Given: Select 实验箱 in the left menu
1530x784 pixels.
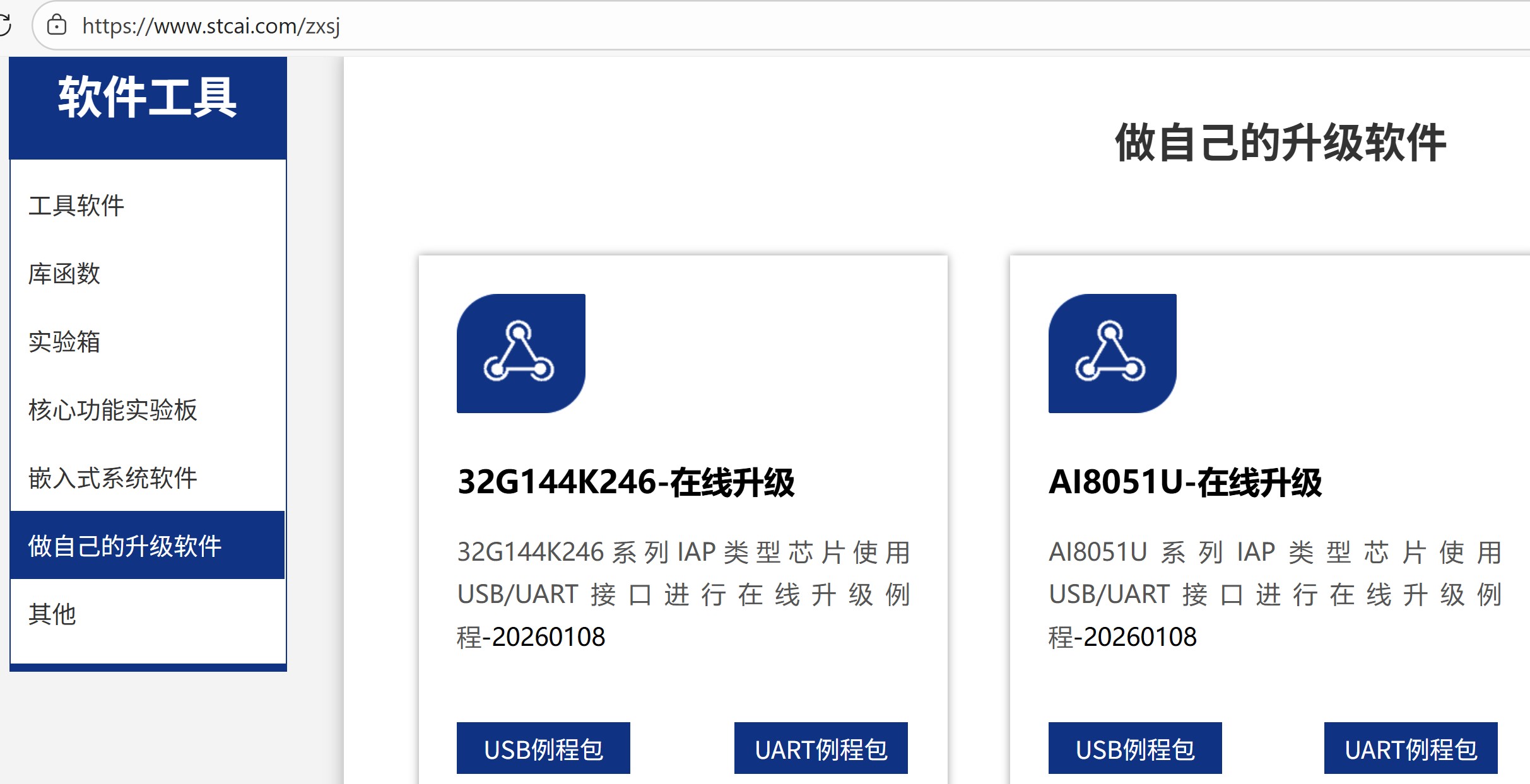Looking at the screenshot, I should (x=64, y=342).
